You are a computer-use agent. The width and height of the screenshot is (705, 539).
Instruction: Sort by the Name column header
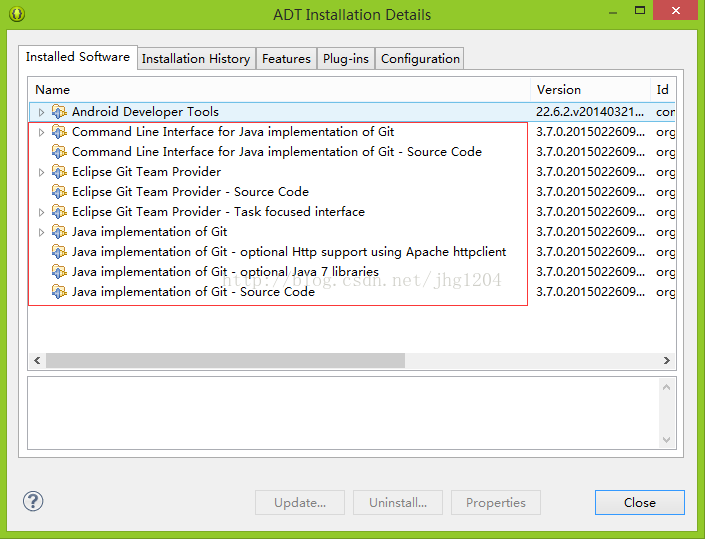tap(279, 89)
